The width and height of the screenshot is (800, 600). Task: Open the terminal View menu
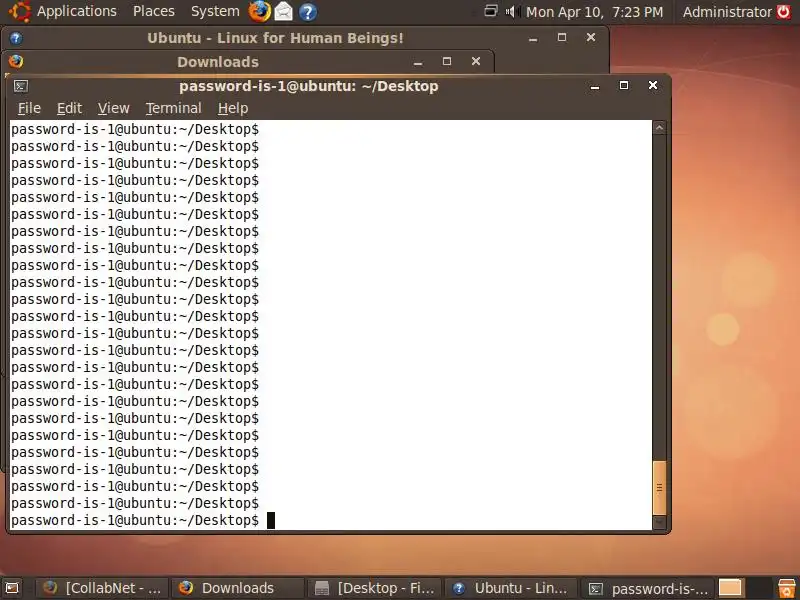click(x=114, y=108)
